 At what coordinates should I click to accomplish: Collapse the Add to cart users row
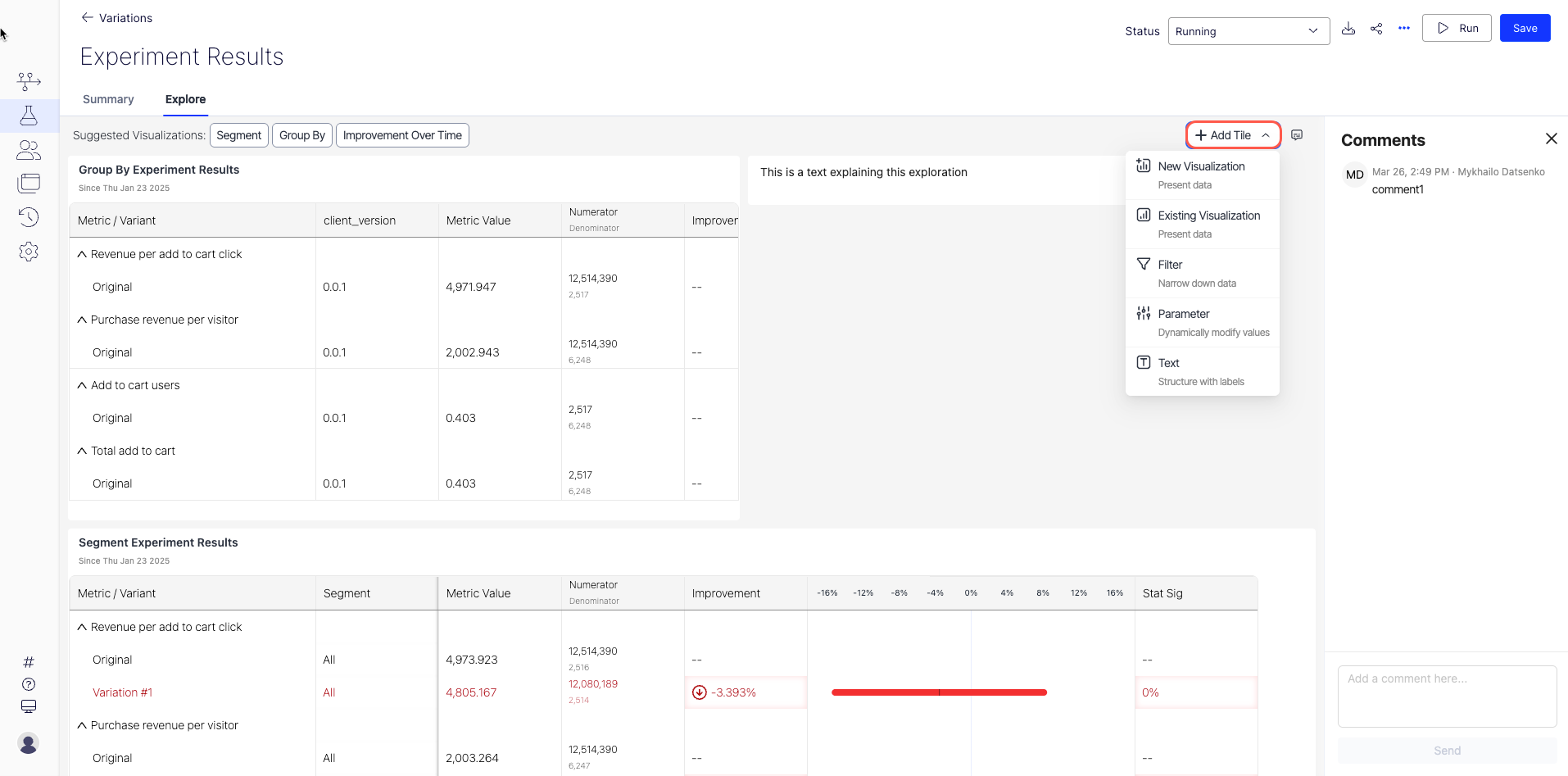click(x=82, y=386)
